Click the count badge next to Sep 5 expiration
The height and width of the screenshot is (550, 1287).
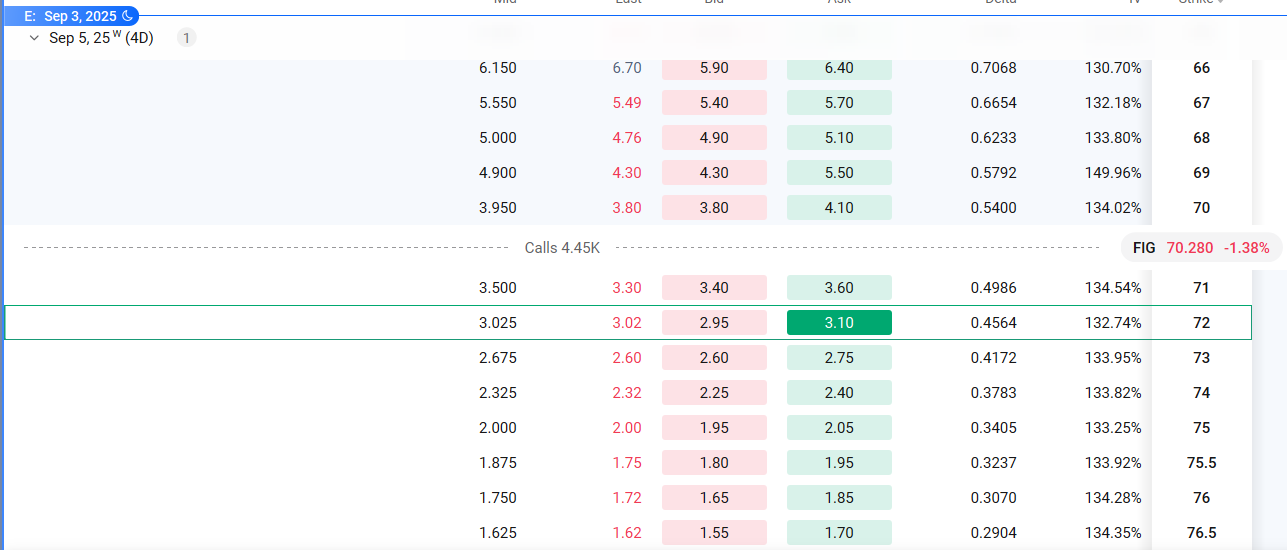pyautogui.click(x=187, y=38)
